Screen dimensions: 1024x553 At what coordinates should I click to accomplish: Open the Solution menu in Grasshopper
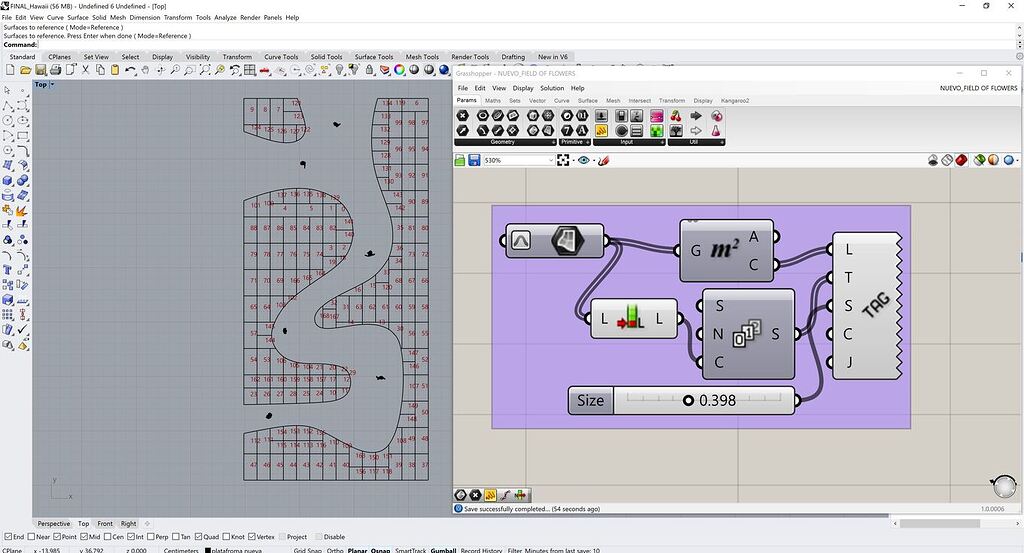pos(552,88)
